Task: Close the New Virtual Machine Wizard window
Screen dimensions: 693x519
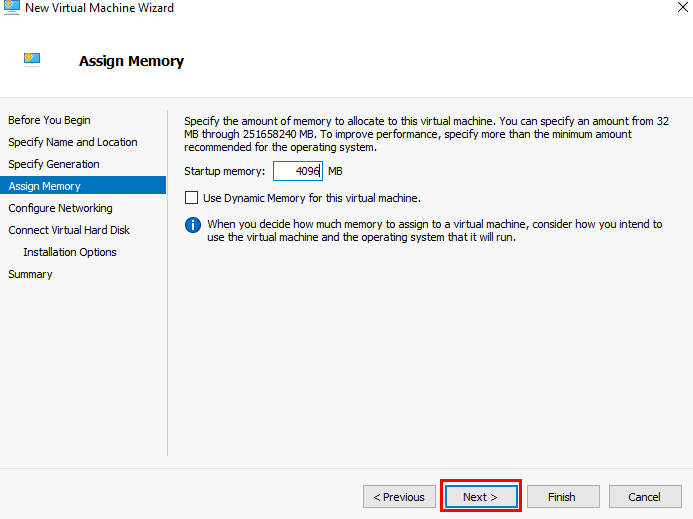Action: tap(682, 7)
